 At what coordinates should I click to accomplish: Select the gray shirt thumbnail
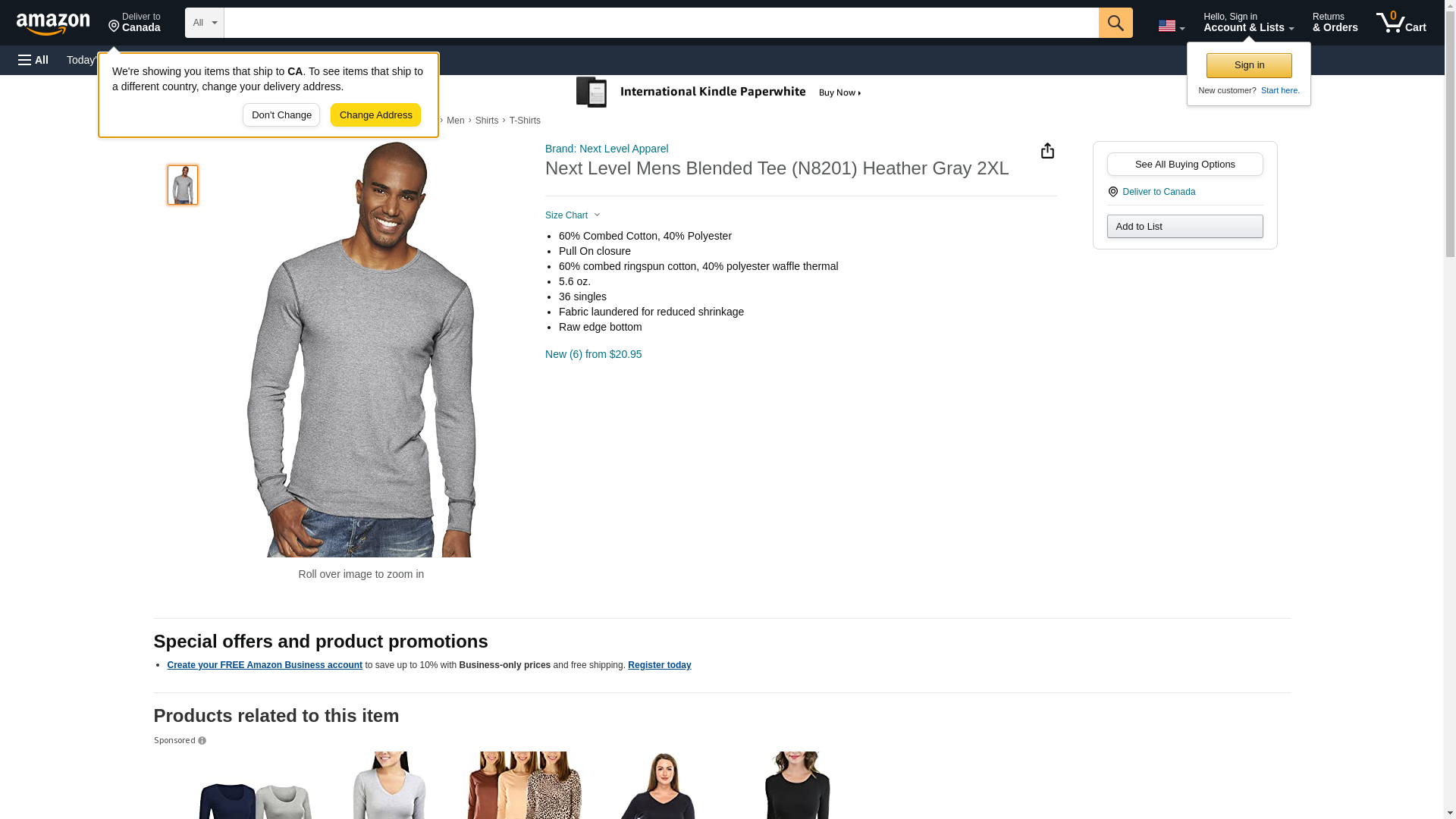183,185
